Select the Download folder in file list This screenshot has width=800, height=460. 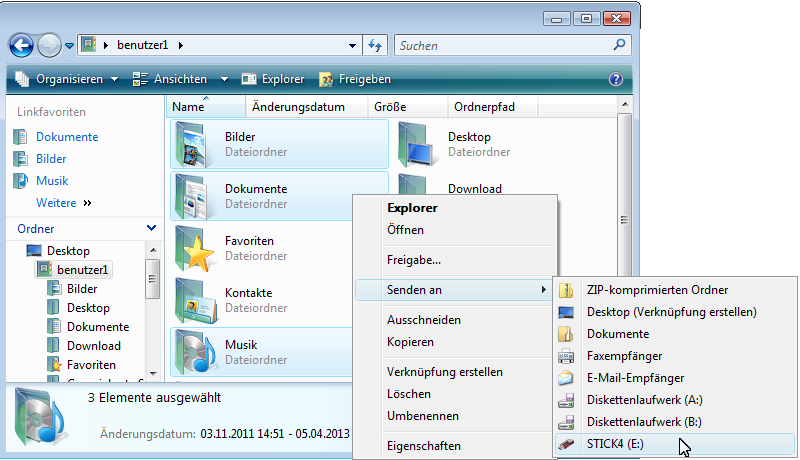(474, 188)
